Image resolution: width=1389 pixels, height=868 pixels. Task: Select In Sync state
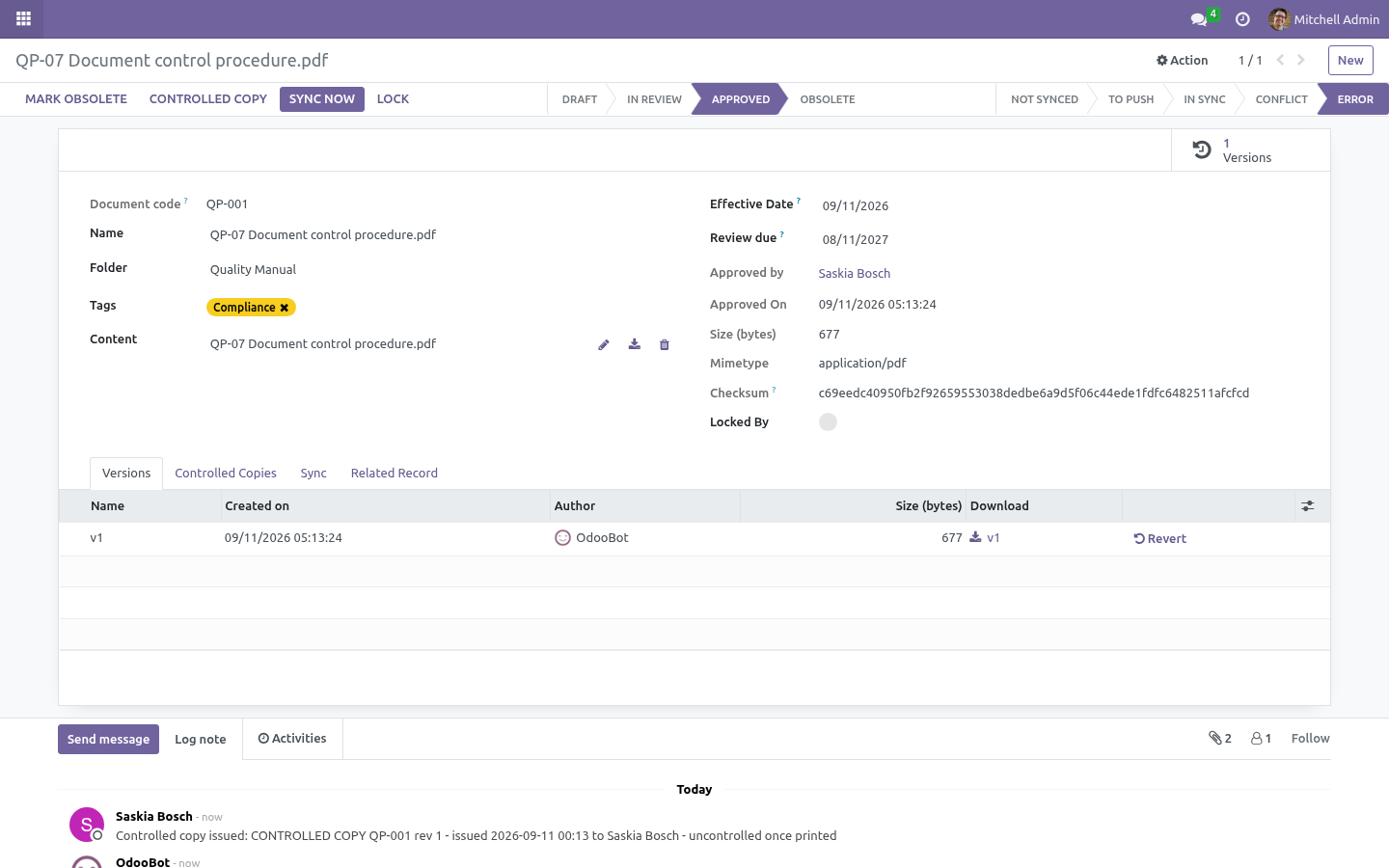point(1205,99)
